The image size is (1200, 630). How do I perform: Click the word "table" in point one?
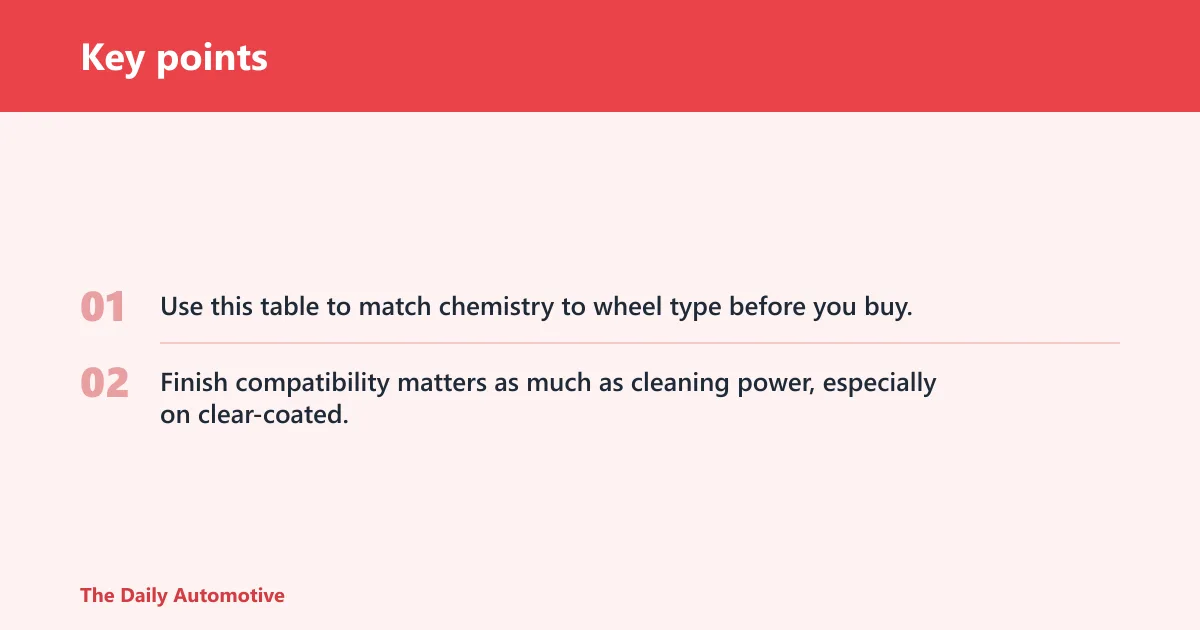290,307
